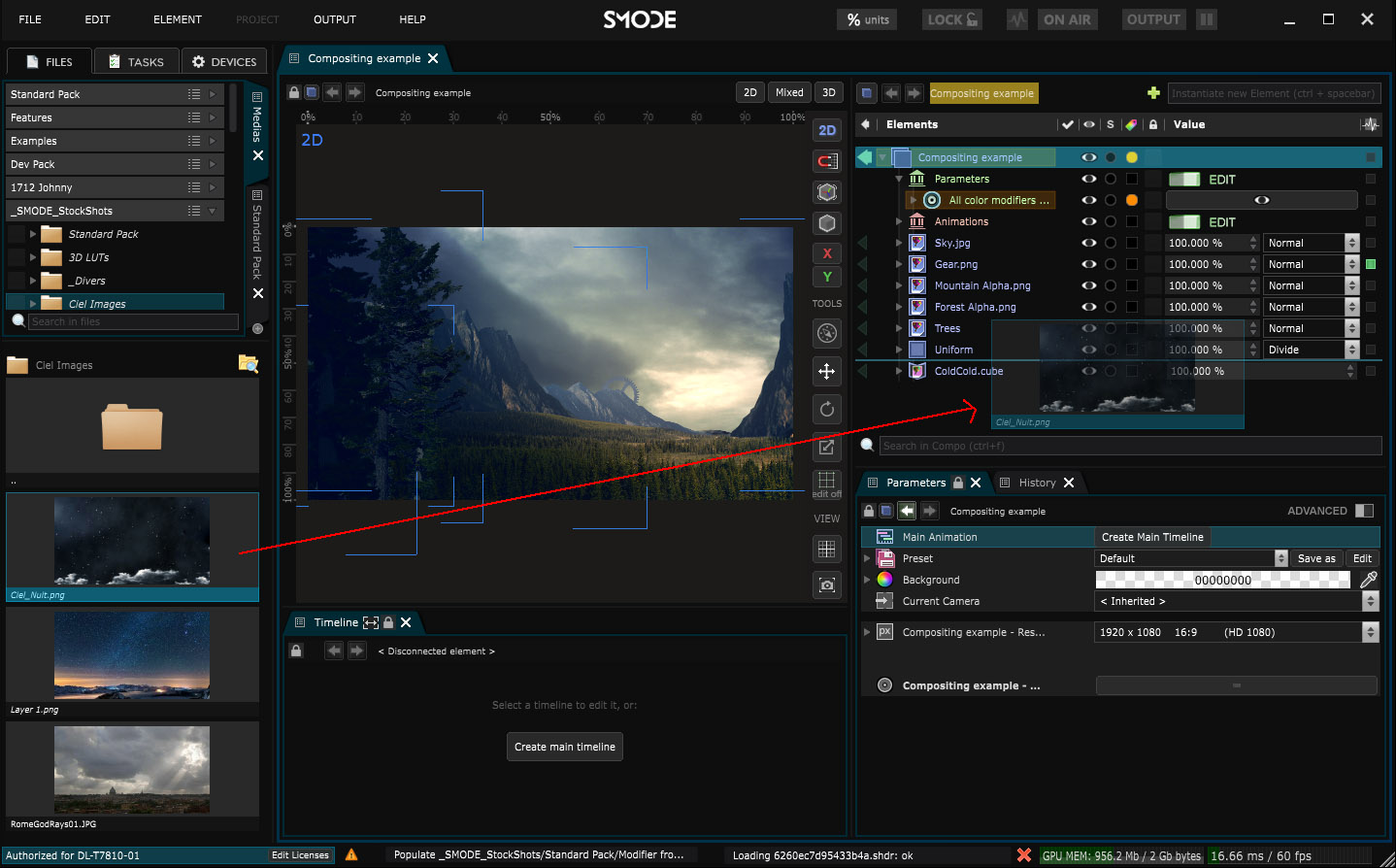Select the rotate tool in viewport tools

(x=827, y=409)
